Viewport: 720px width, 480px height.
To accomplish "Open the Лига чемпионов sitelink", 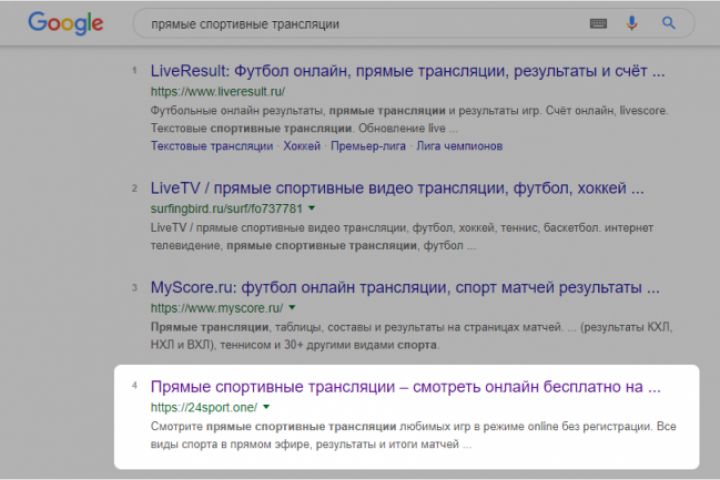I will click(x=459, y=146).
